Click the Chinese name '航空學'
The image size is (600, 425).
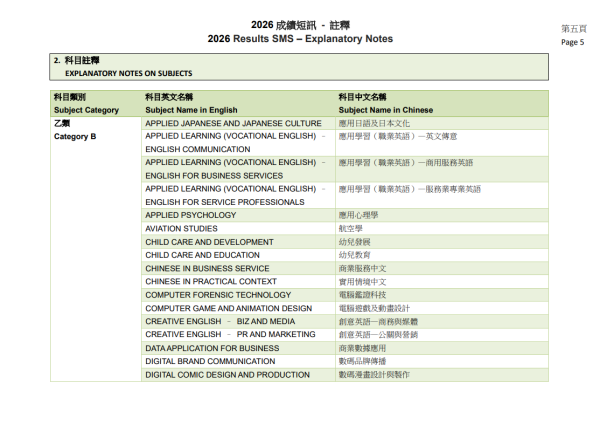click(x=351, y=229)
